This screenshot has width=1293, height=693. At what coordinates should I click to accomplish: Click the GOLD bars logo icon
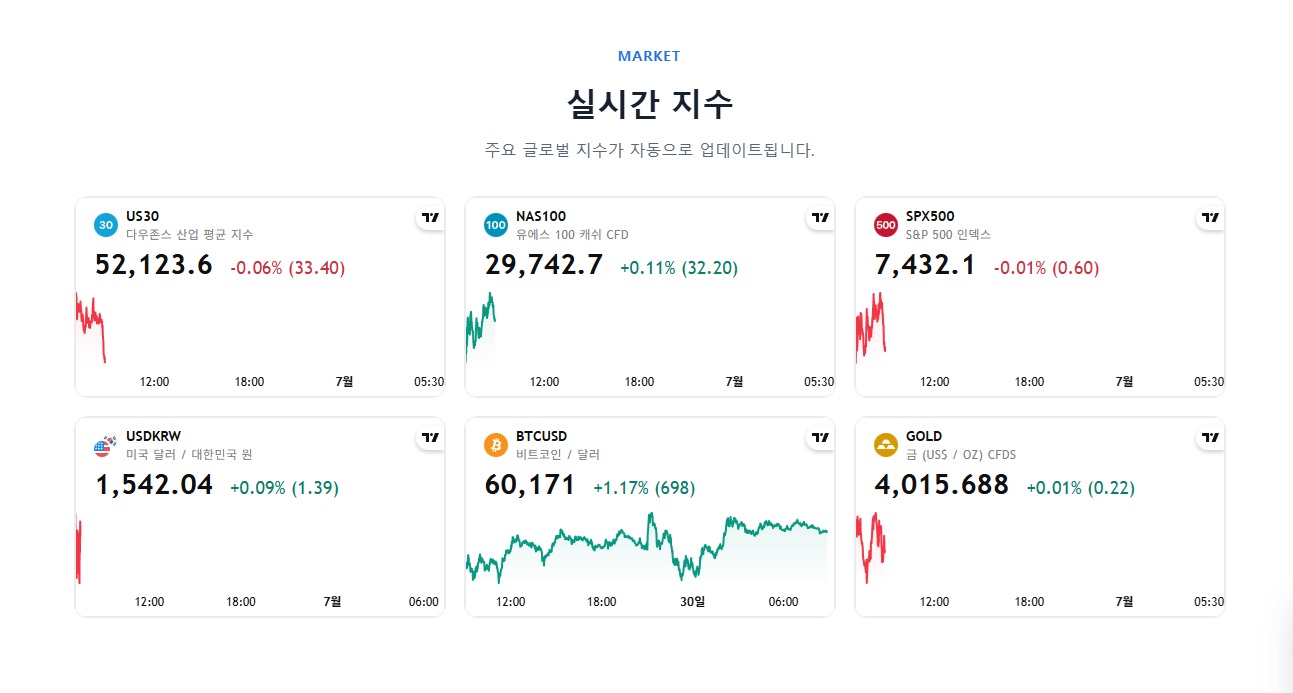coord(886,445)
